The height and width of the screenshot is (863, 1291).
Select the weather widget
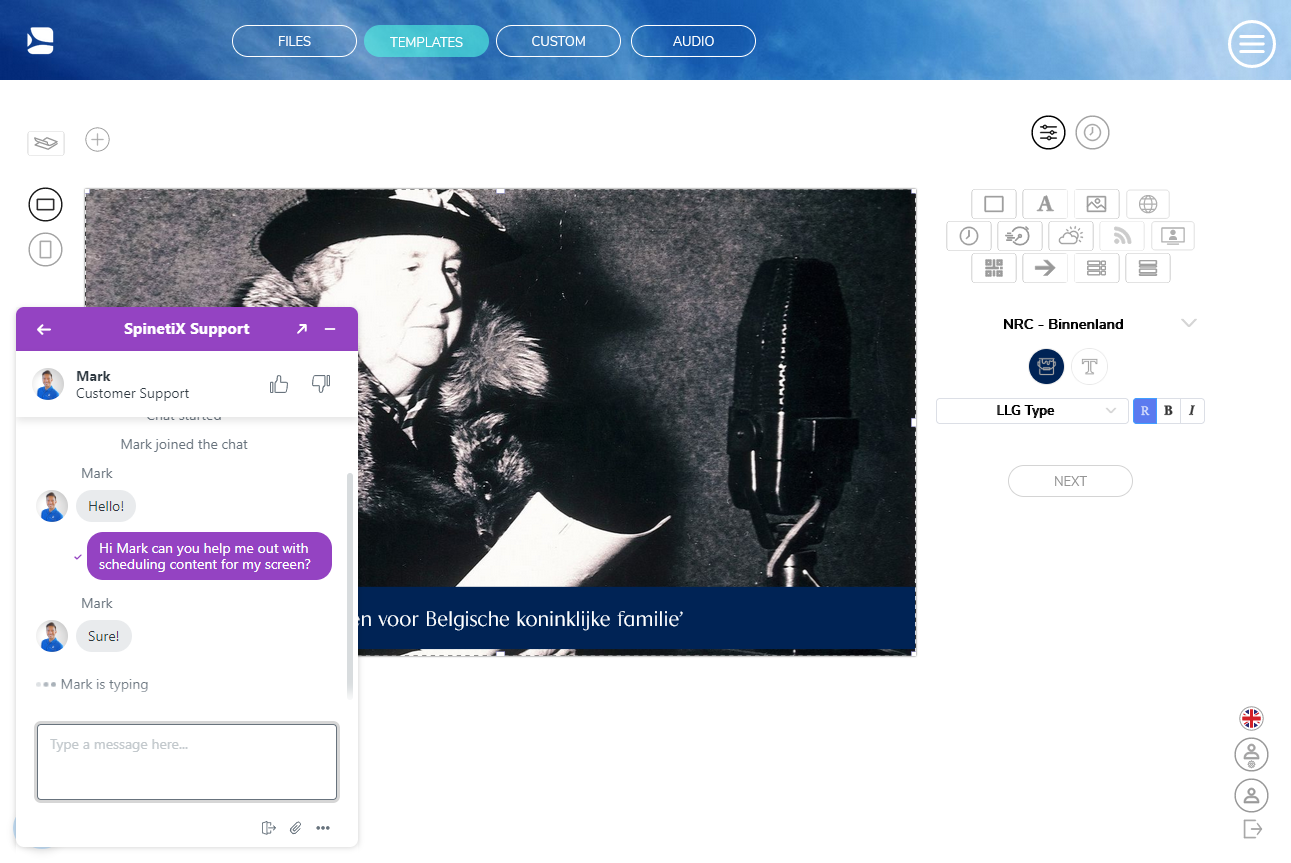pyautogui.click(x=1071, y=236)
